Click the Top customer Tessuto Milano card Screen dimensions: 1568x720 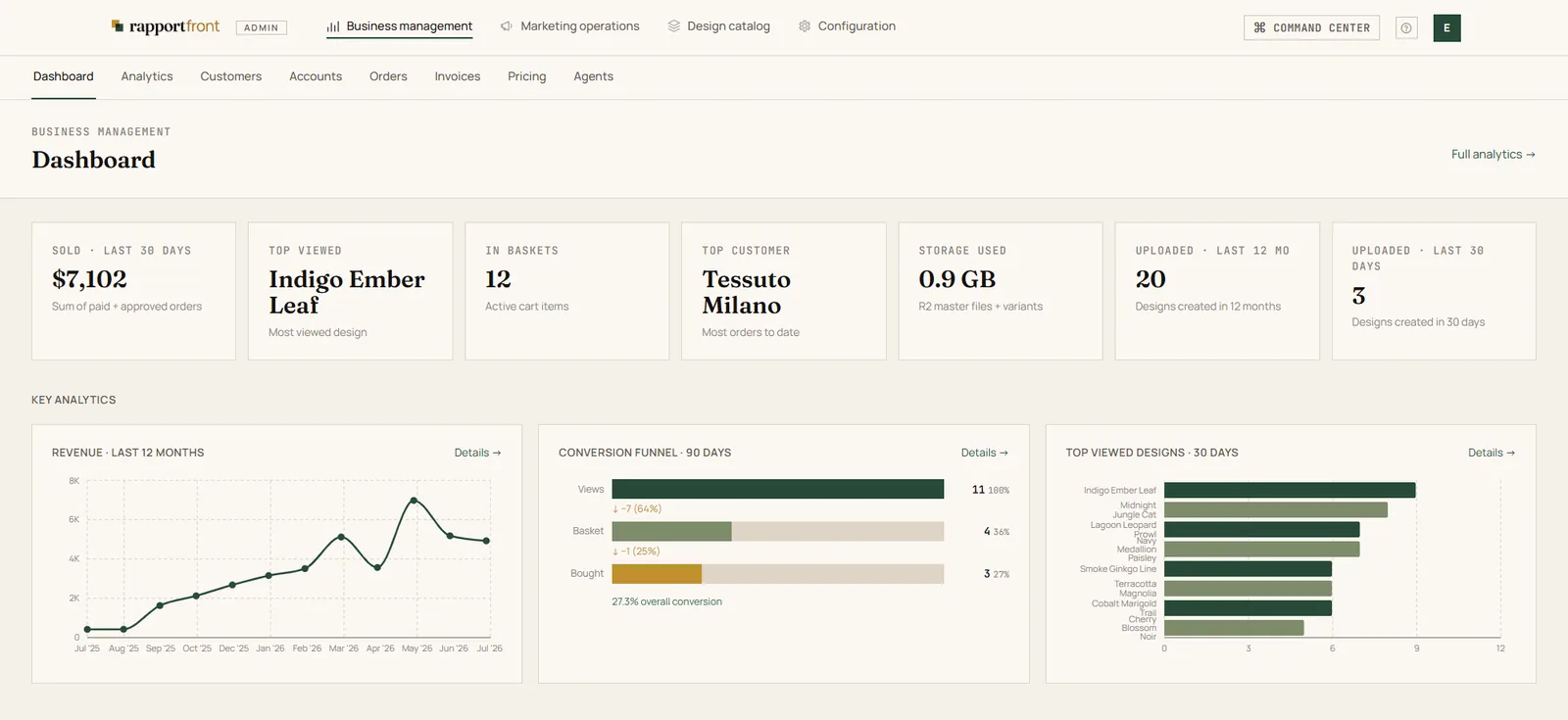pyautogui.click(x=783, y=291)
